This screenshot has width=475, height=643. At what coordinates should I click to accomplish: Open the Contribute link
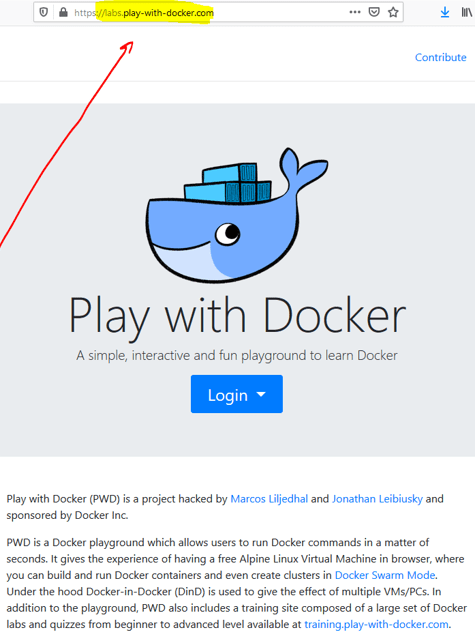(441, 57)
